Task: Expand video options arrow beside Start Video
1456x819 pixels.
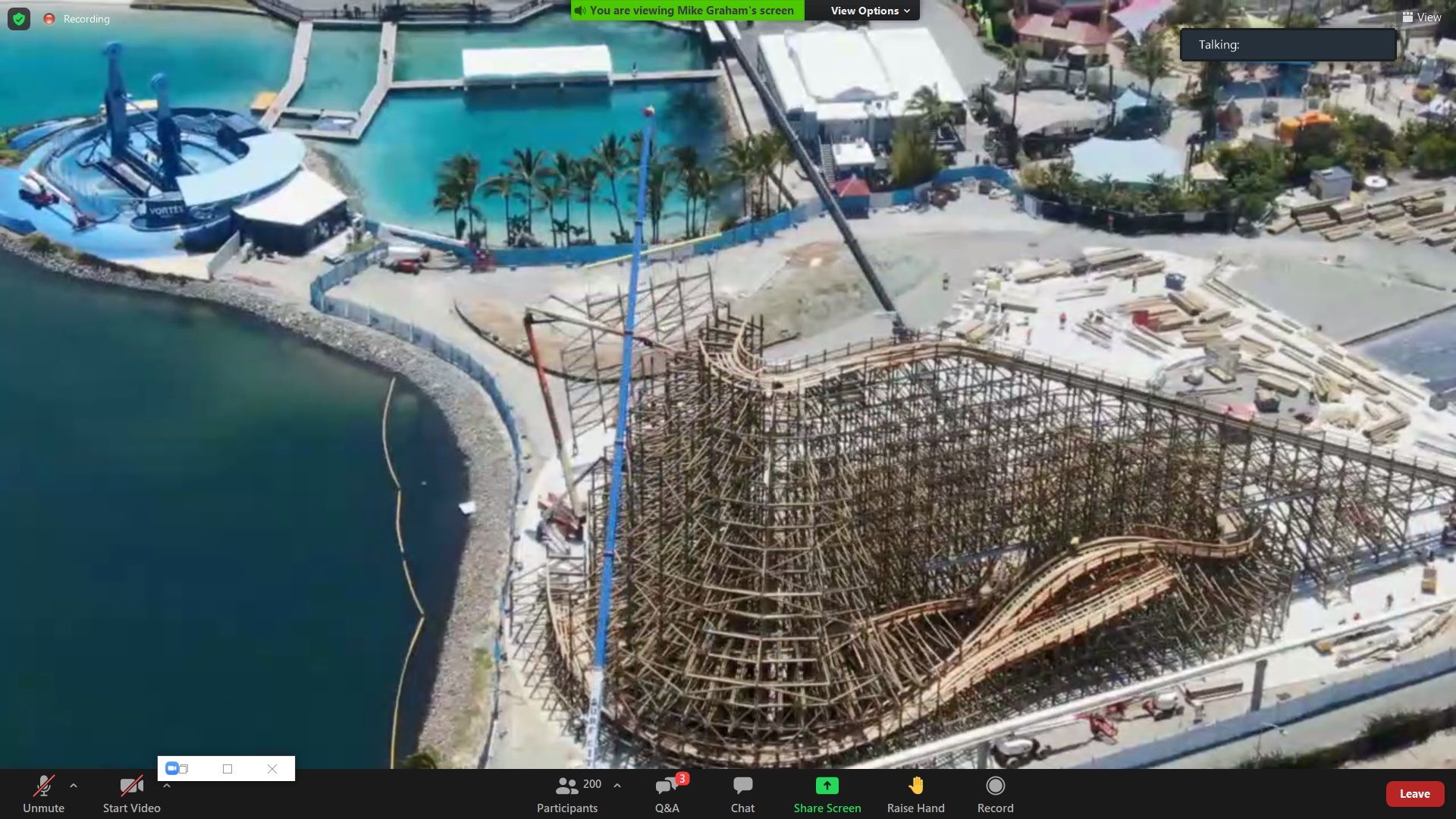Action: [x=167, y=786]
